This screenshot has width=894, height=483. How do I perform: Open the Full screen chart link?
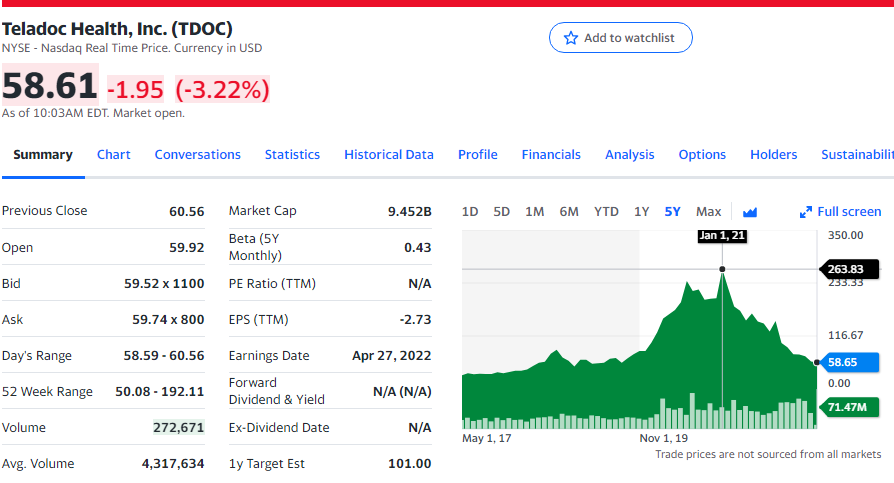(841, 212)
